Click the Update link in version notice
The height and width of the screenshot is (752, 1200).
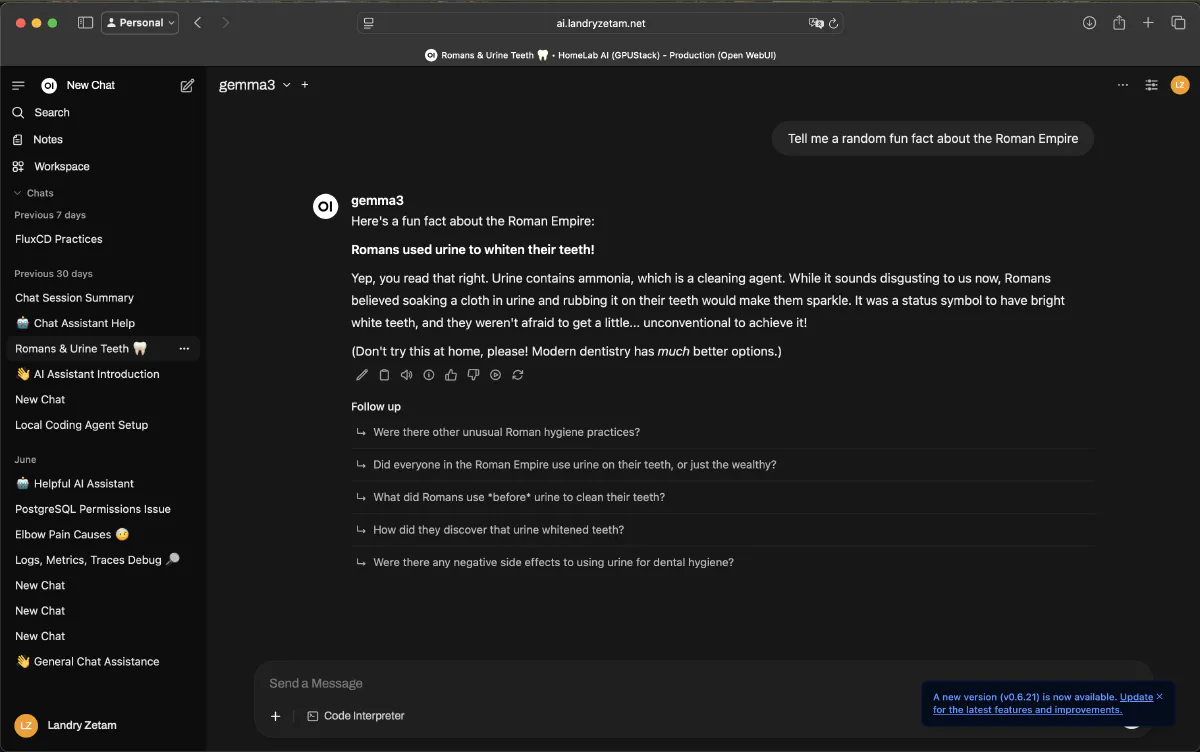1136,697
